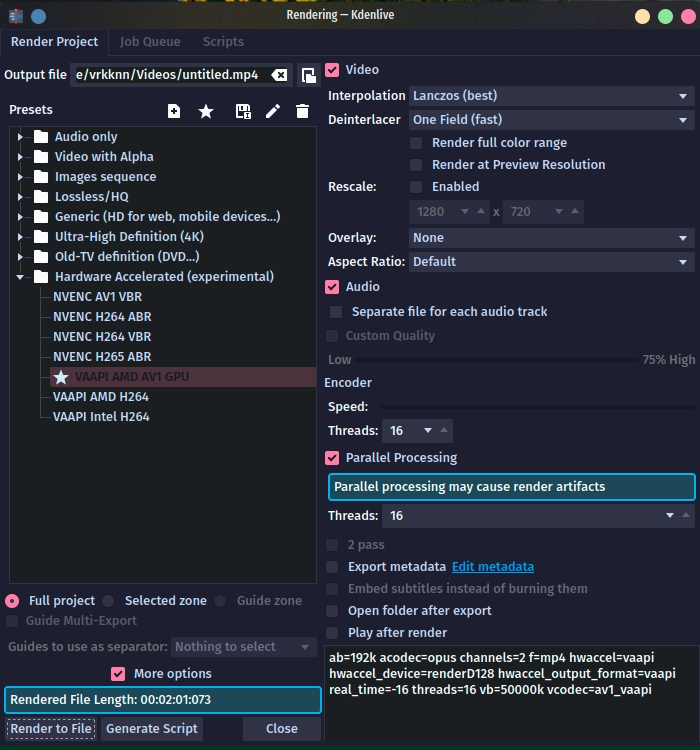Image resolution: width=700 pixels, height=750 pixels.
Task: Collapse Hardware Accelerated (experimental) group
Action: pyautogui.click(x=20, y=277)
